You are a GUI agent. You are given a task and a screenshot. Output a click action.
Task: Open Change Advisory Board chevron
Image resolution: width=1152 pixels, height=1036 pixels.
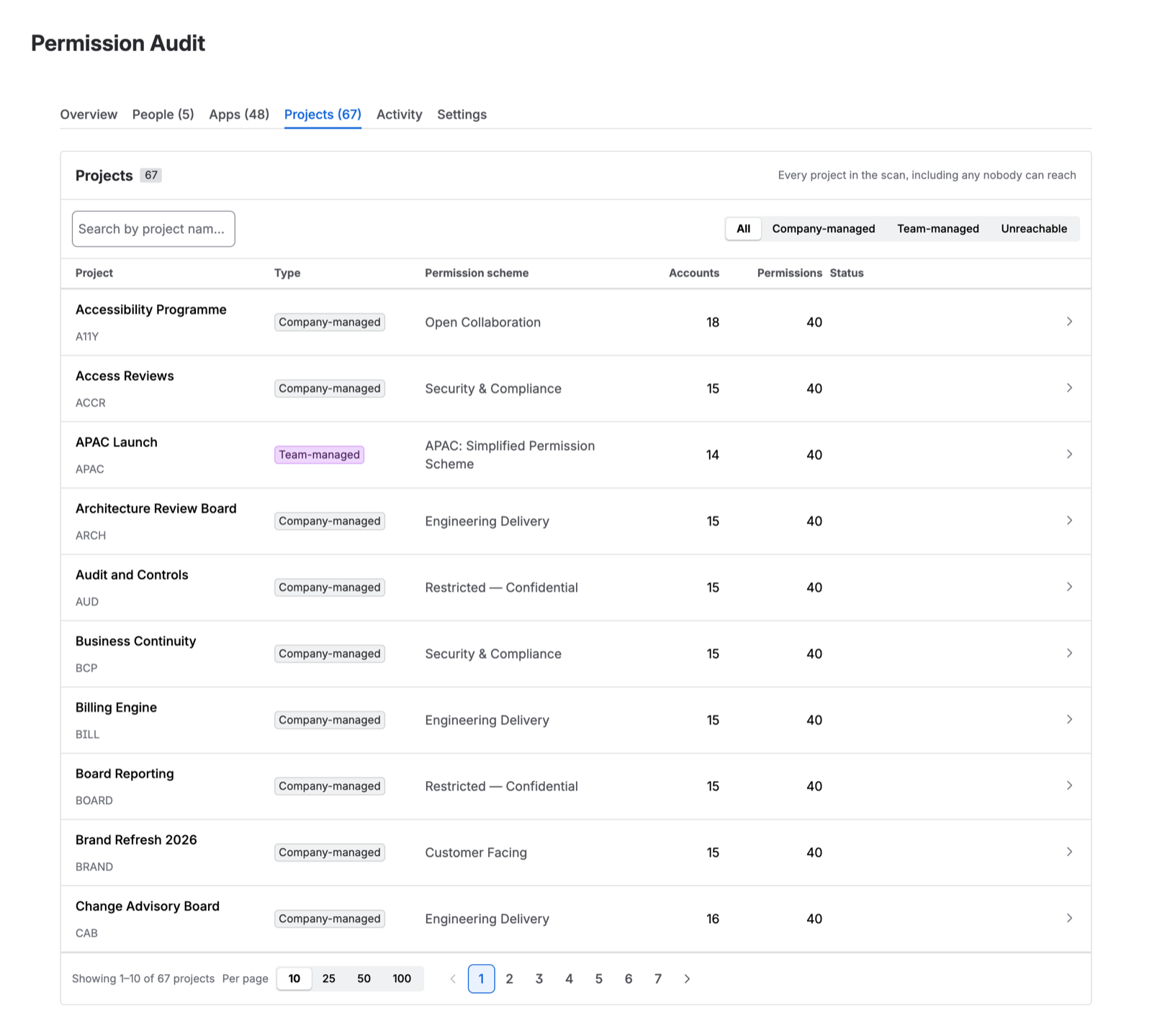coord(1069,918)
